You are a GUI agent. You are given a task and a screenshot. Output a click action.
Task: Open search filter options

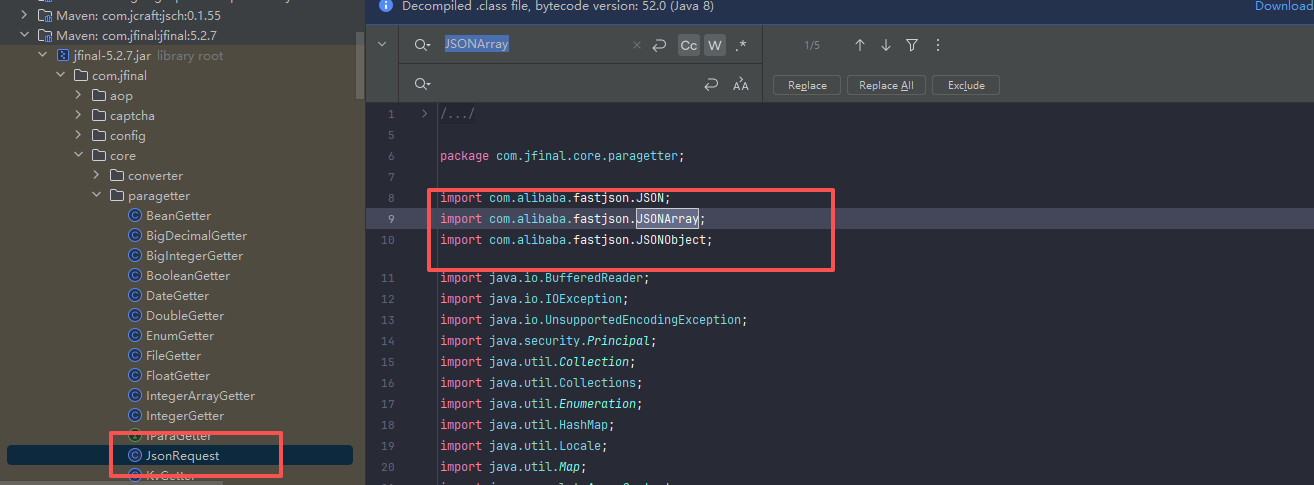click(x=912, y=45)
